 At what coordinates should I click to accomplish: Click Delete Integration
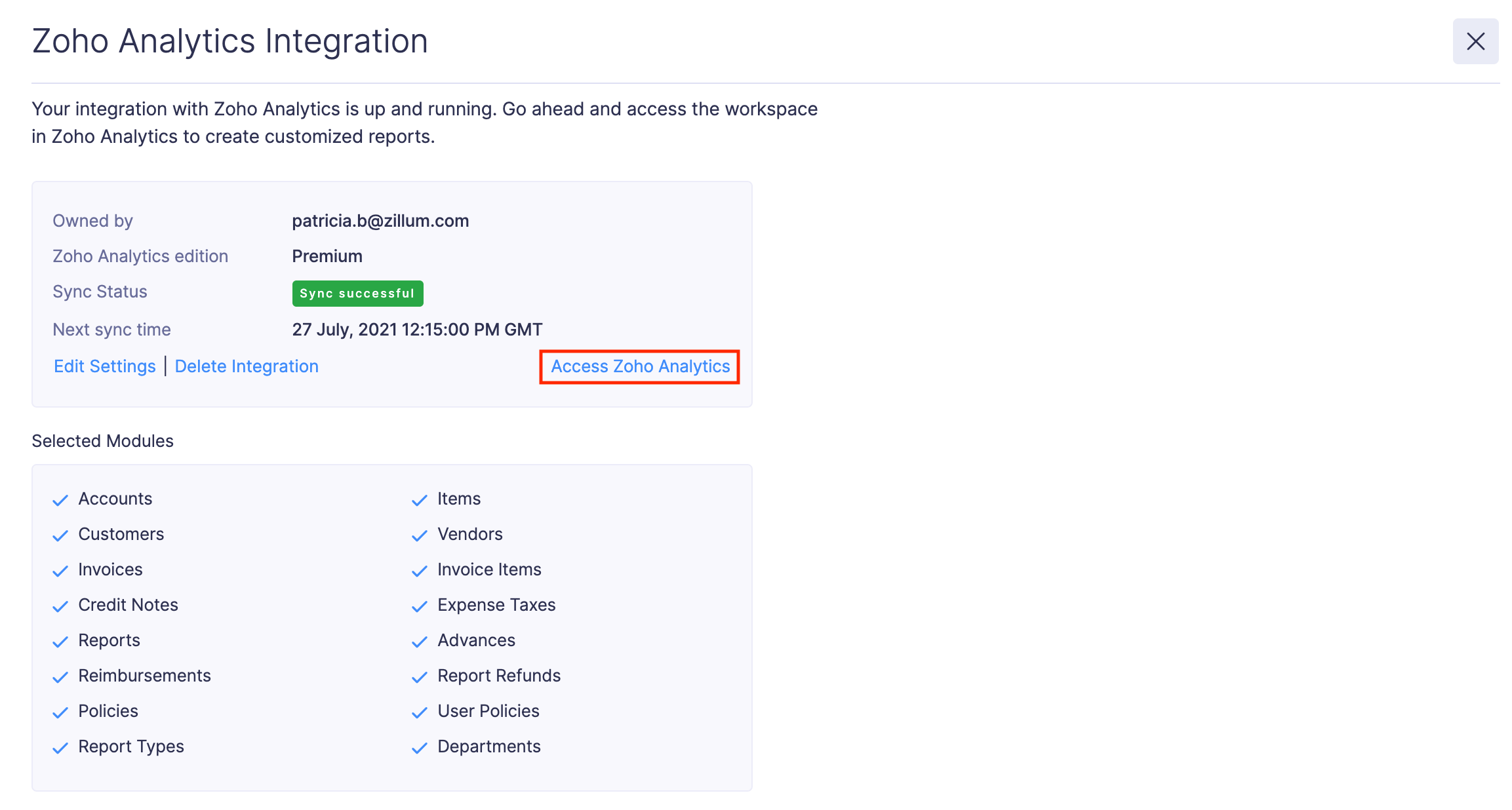click(x=247, y=366)
